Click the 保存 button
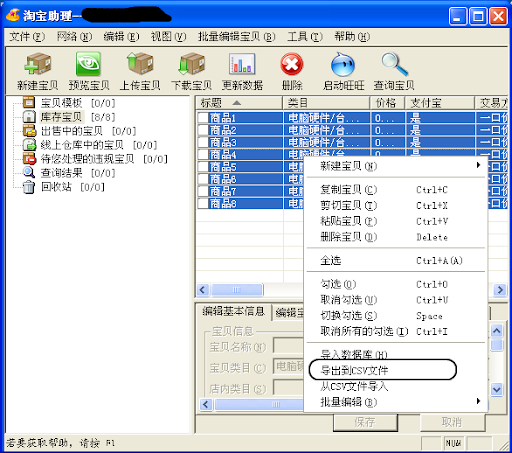Screen dimensions: 512x453 365,422
